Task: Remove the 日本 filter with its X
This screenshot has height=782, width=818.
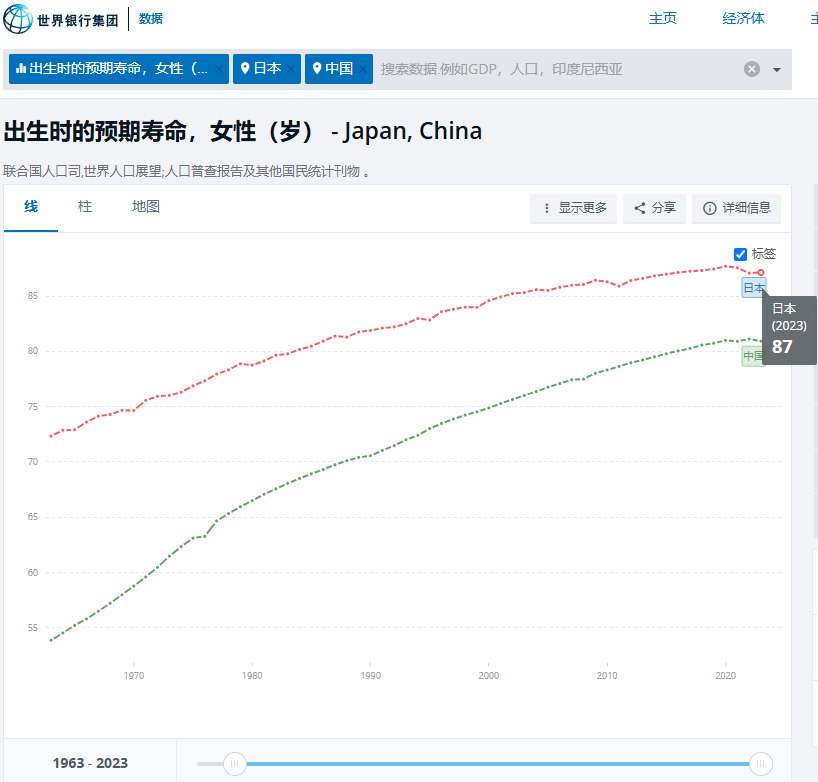Action: 290,69
